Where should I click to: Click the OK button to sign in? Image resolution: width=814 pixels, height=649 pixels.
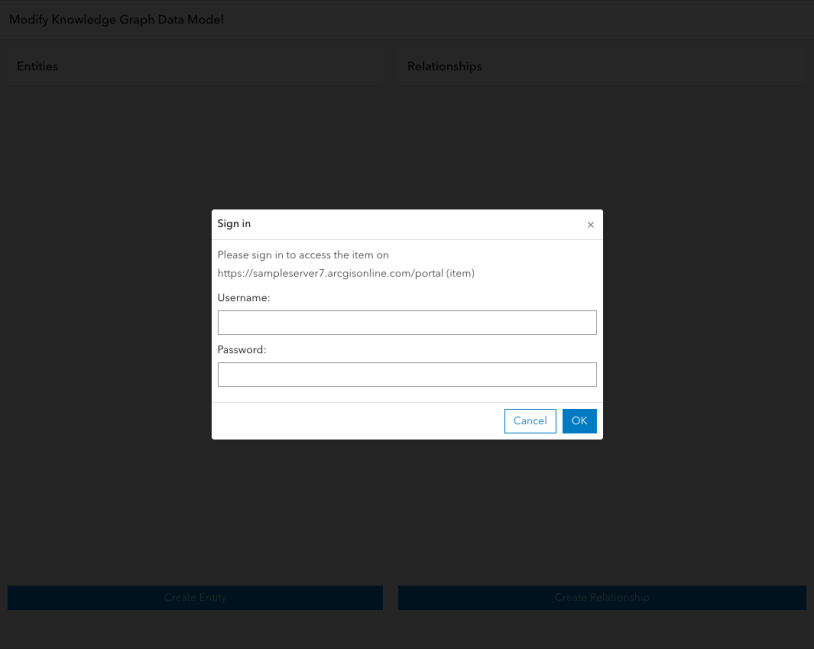579,420
